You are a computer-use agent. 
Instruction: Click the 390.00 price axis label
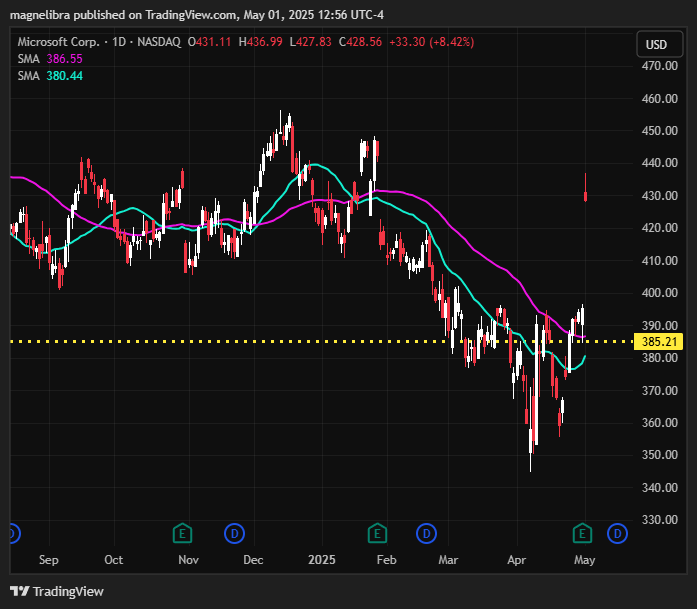pyautogui.click(x=660, y=325)
